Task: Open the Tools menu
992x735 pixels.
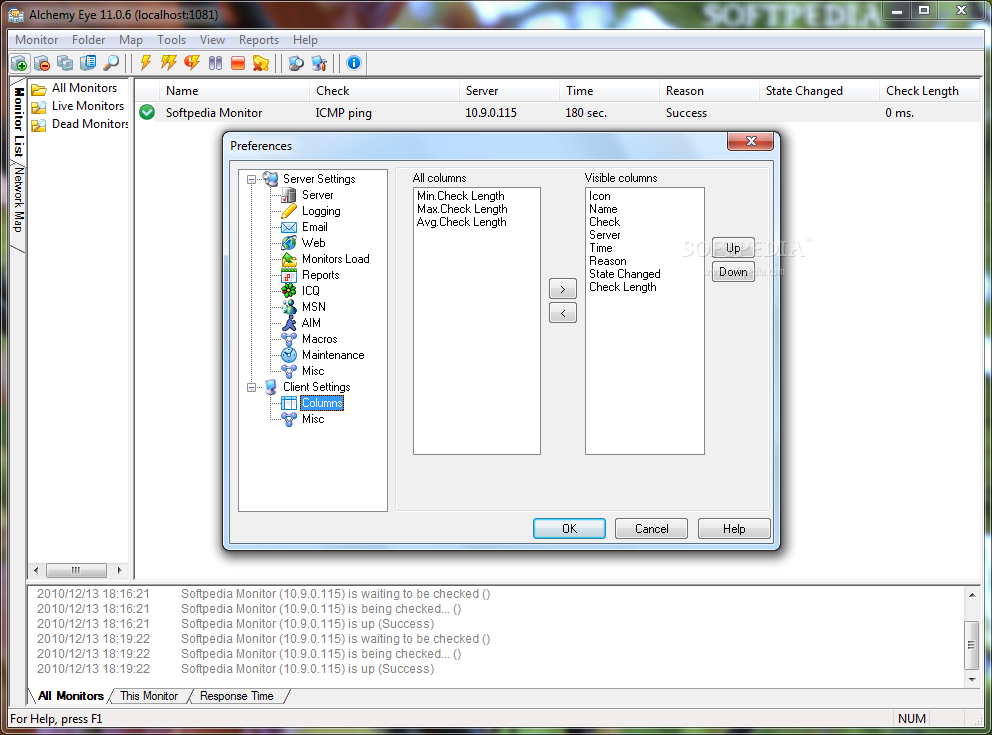Action: [171, 40]
